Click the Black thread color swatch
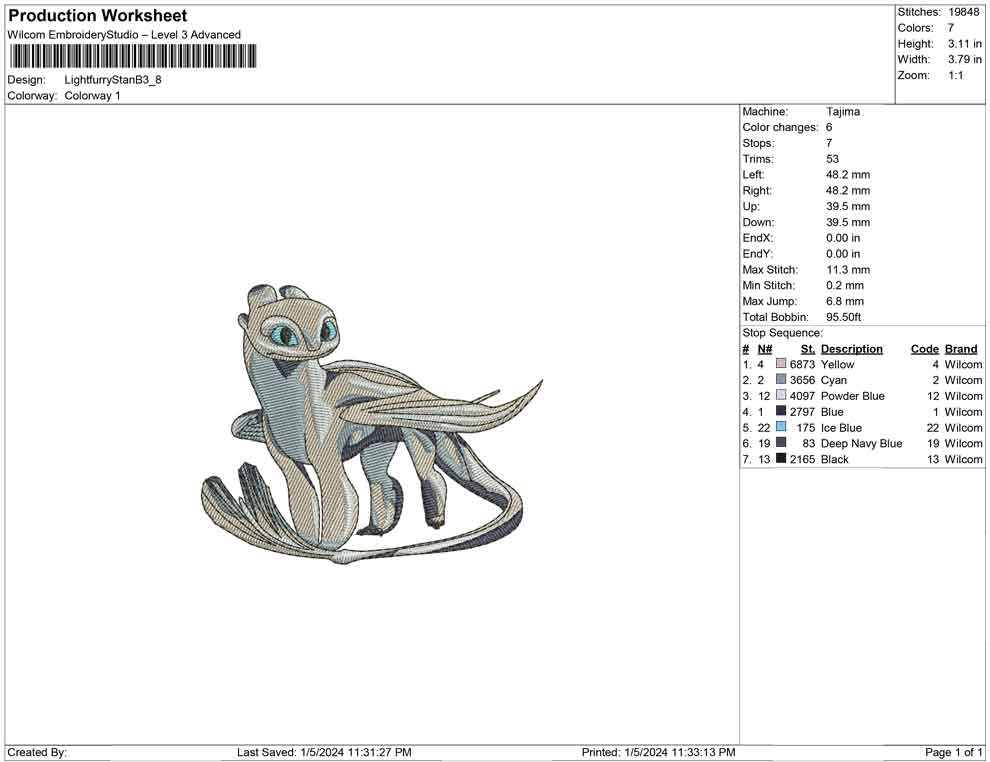This screenshot has width=990, height=762. (781, 459)
